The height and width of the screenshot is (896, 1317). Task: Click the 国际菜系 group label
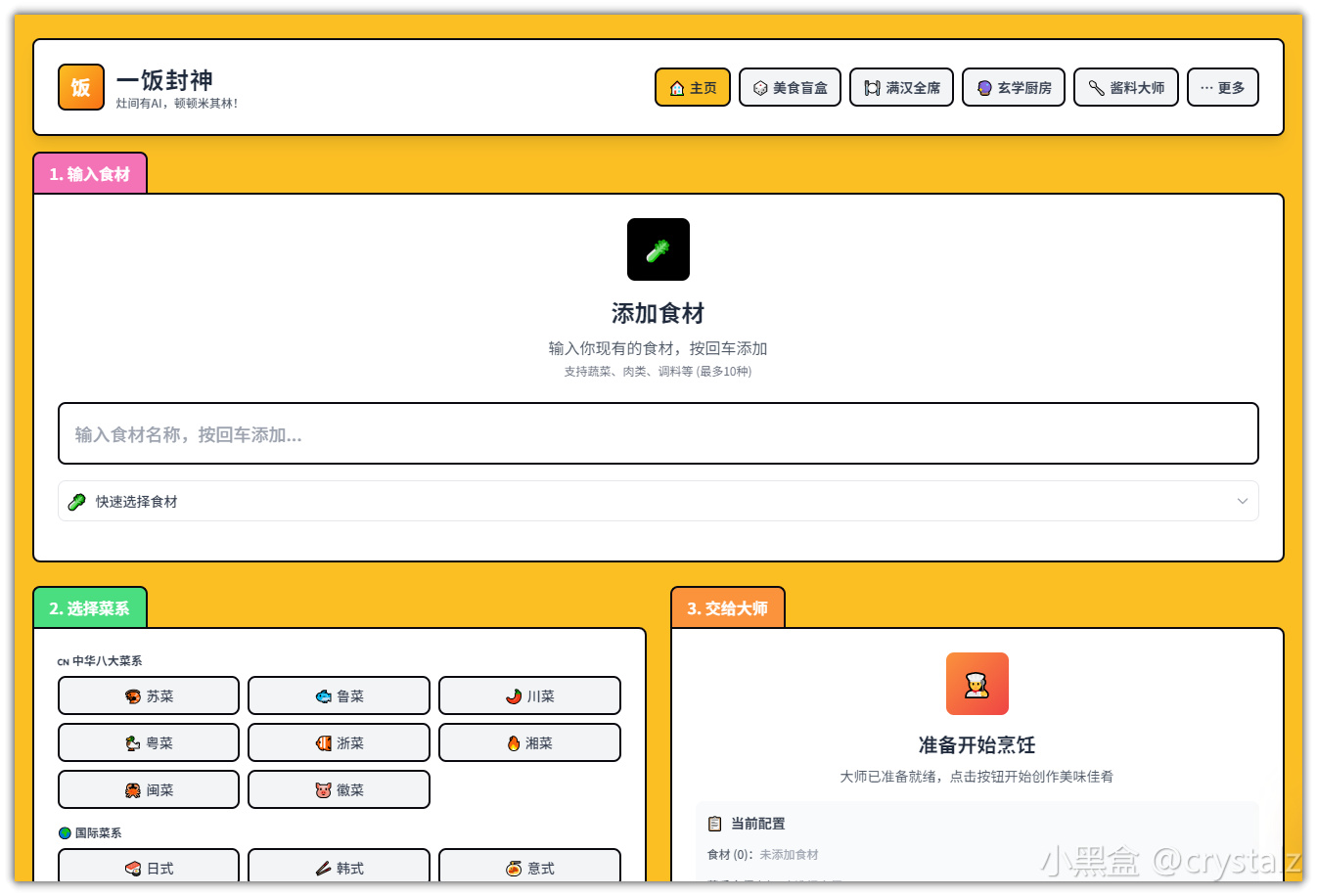click(90, 833)
